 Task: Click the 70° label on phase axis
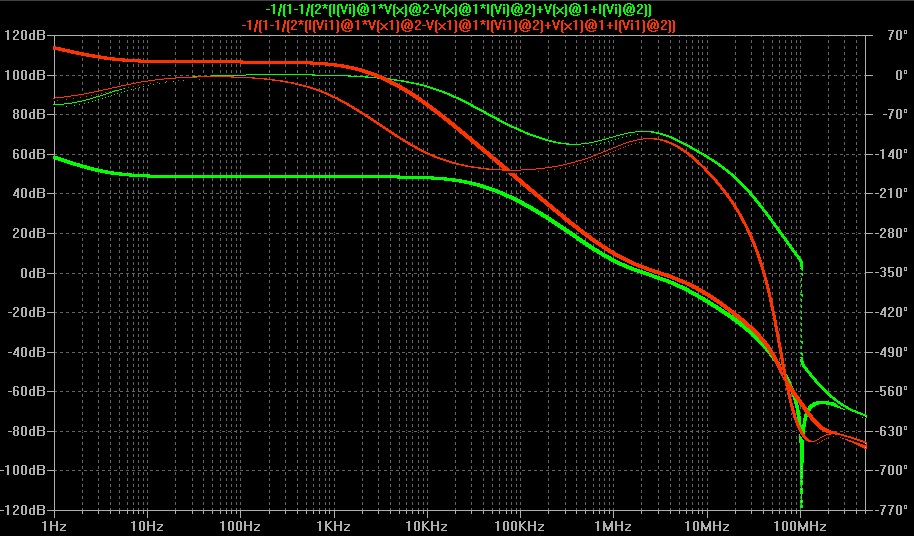(x=889, y=36)
